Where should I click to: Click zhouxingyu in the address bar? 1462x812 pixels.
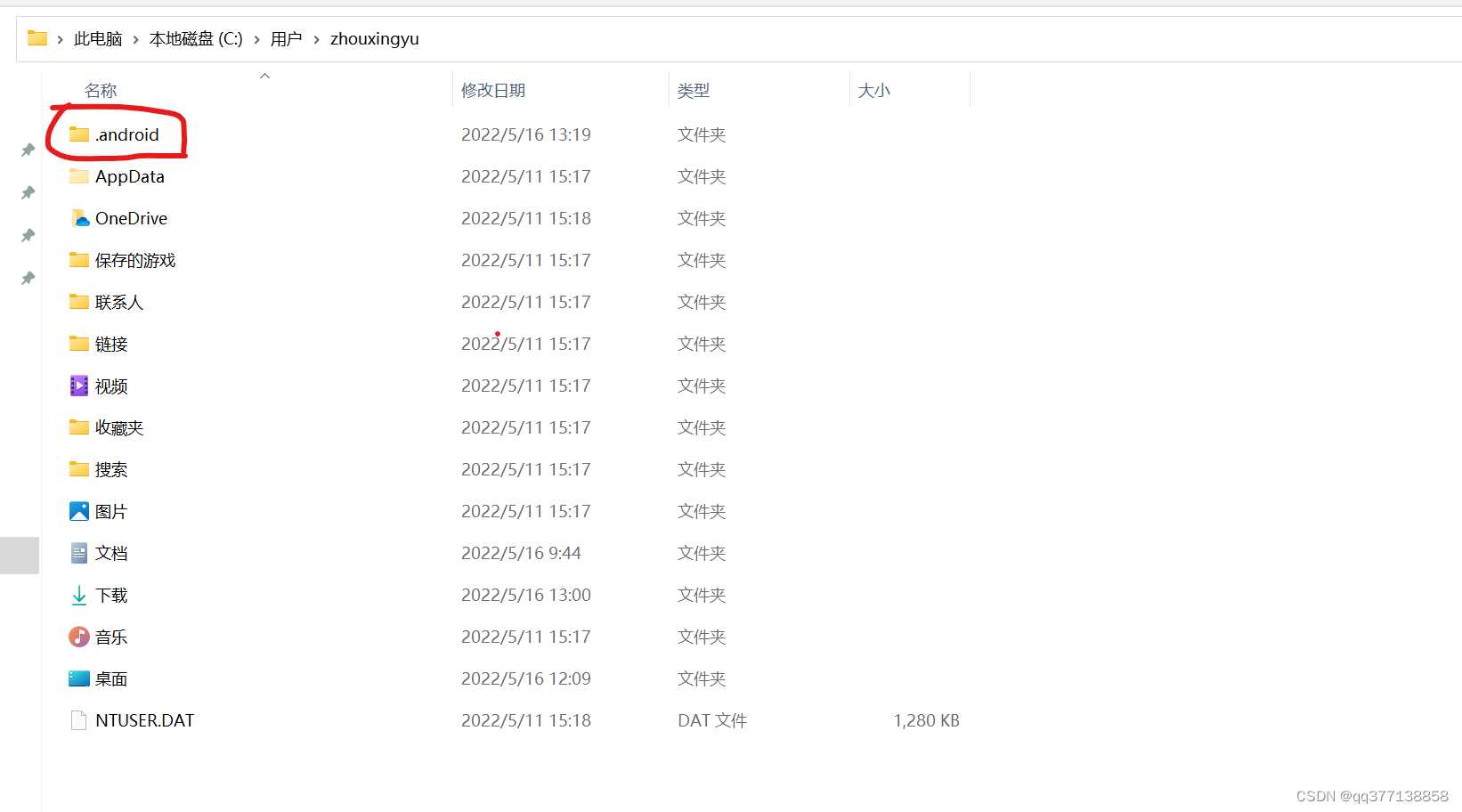[x=374, y=38]
